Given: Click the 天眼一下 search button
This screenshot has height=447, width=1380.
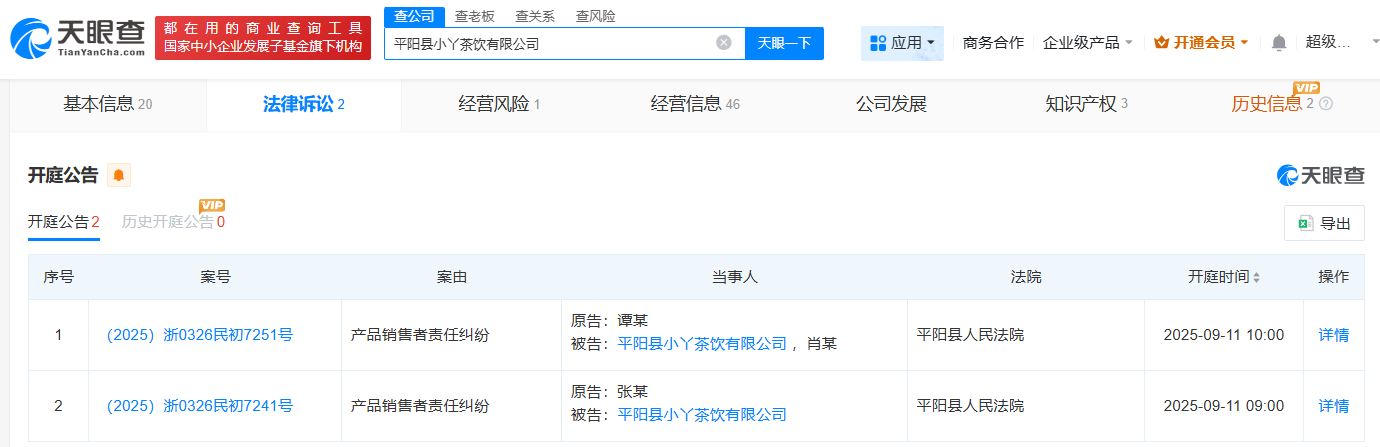Looking at the screenshot, I should click(784, 43).
